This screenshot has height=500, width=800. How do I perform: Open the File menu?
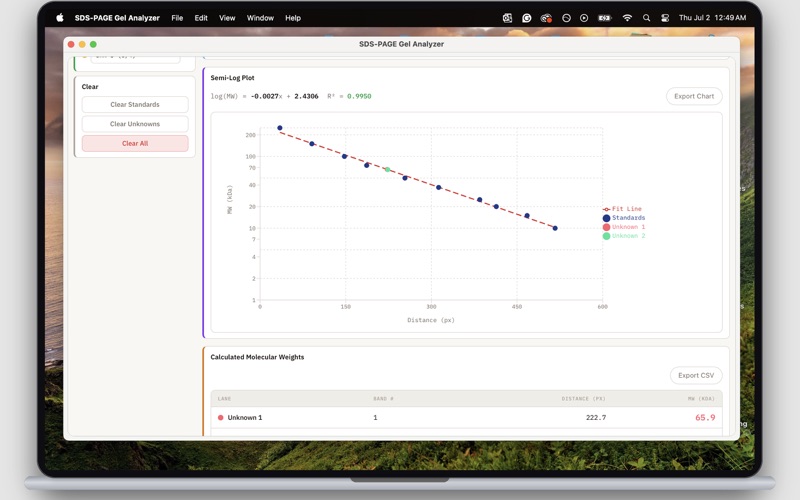[177, 18]
